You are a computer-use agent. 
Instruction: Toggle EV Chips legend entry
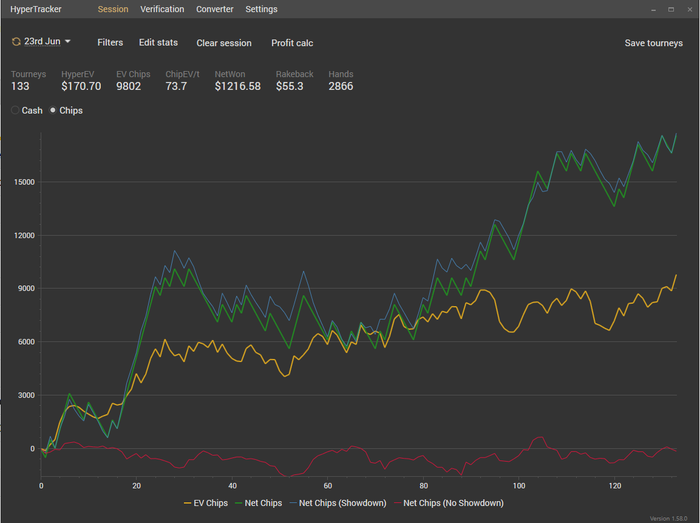[206, 503]
